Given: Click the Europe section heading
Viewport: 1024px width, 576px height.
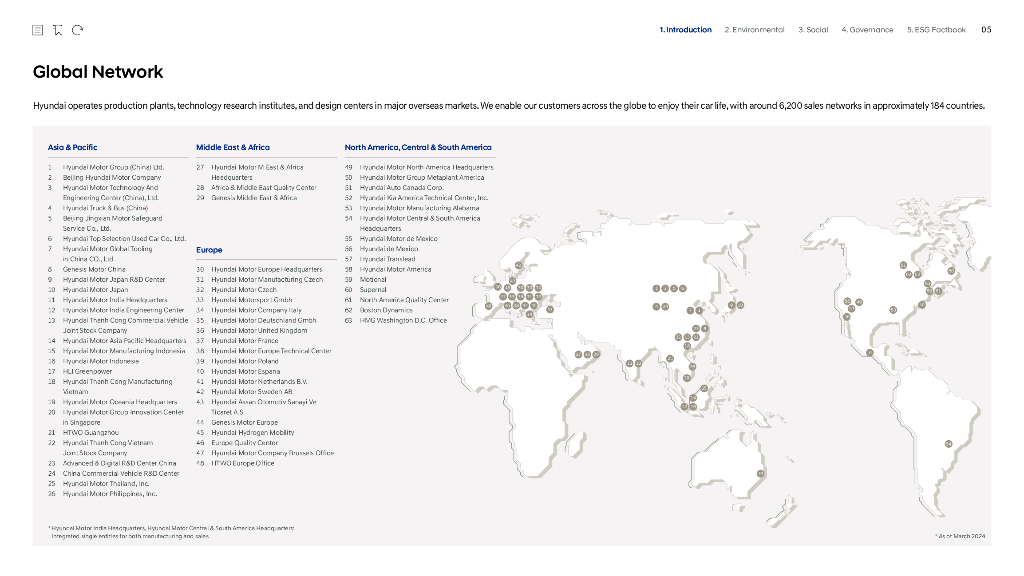Looking at the screenshot, I should tap(209, 250).
